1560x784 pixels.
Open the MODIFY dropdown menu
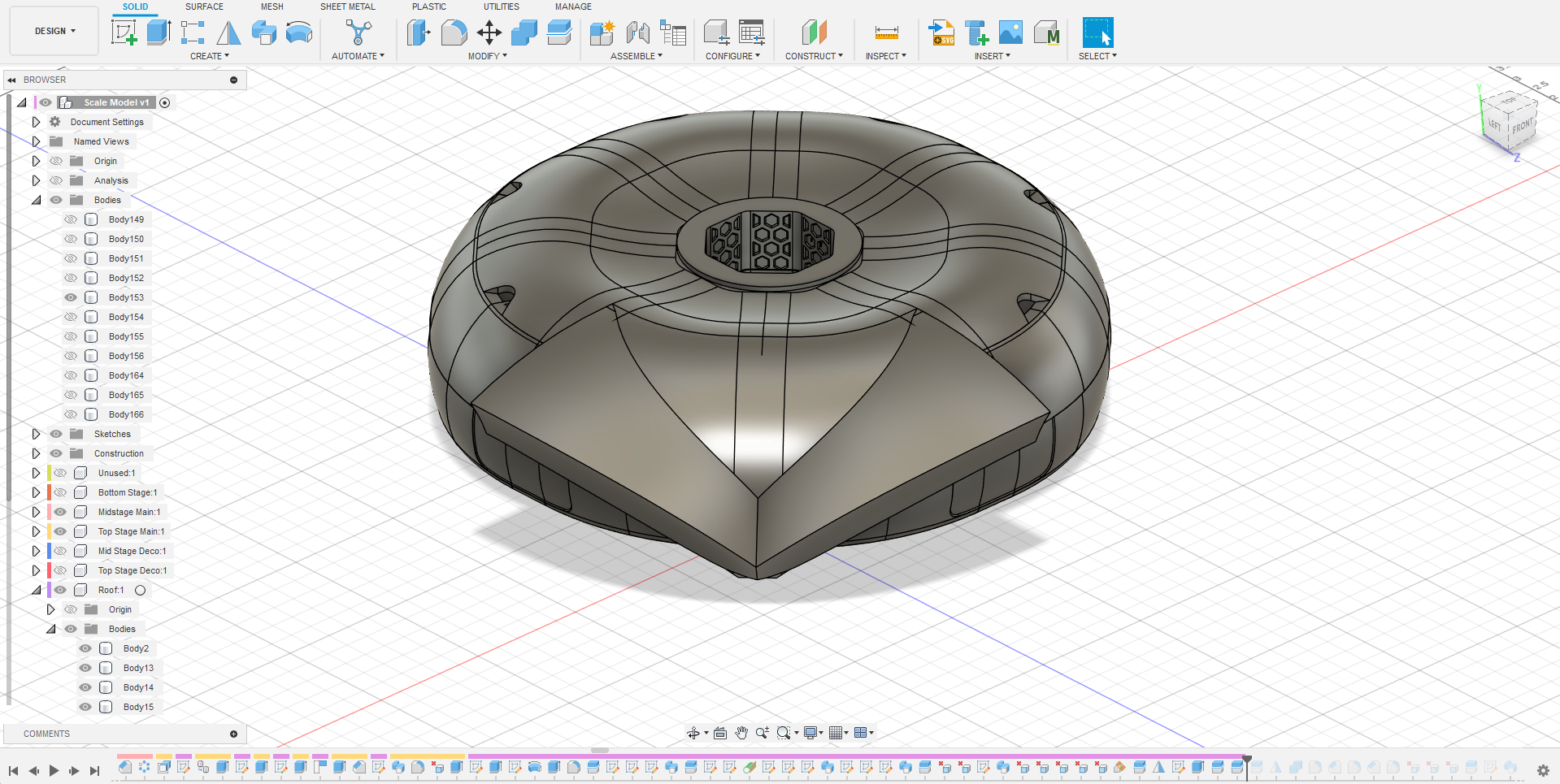(487, 56)
